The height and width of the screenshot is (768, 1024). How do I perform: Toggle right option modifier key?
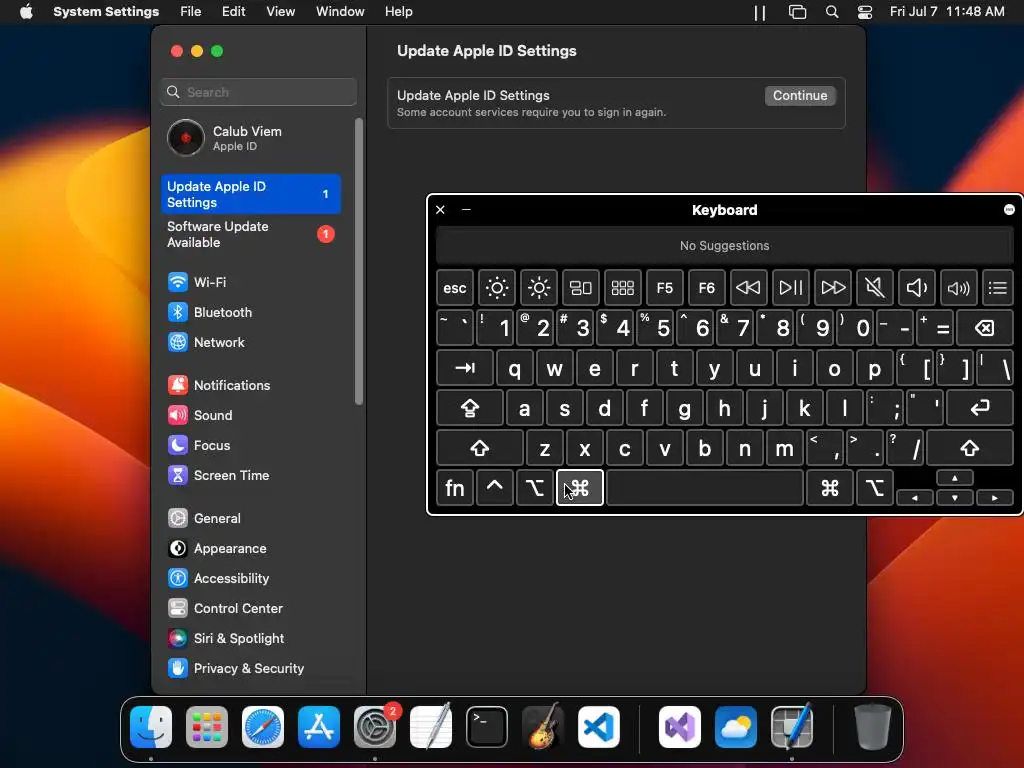point(874,488)
